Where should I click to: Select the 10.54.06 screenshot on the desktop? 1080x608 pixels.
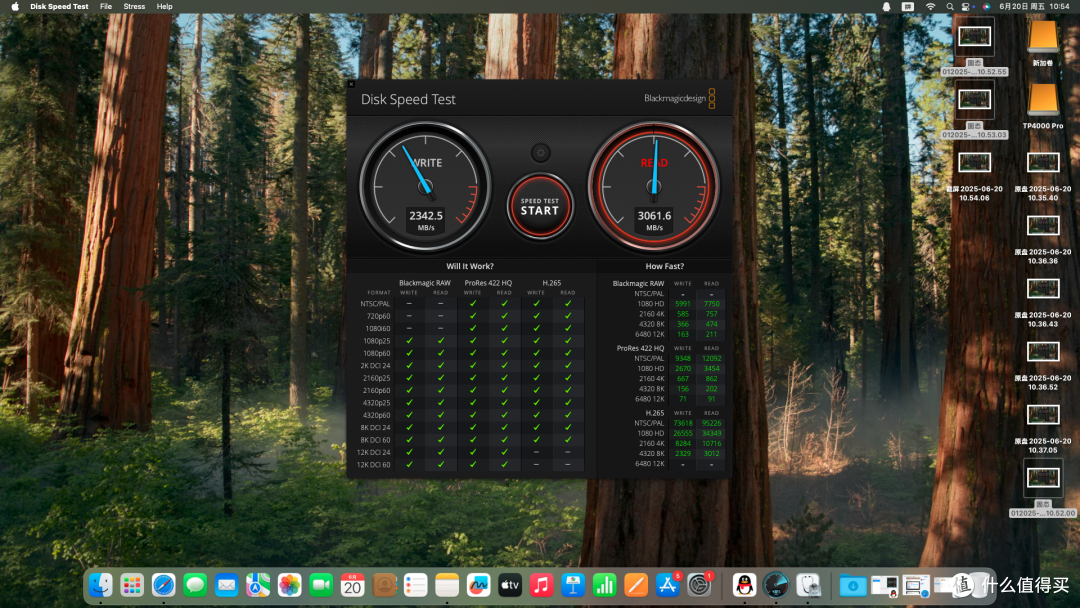click(x=975, y=176)
